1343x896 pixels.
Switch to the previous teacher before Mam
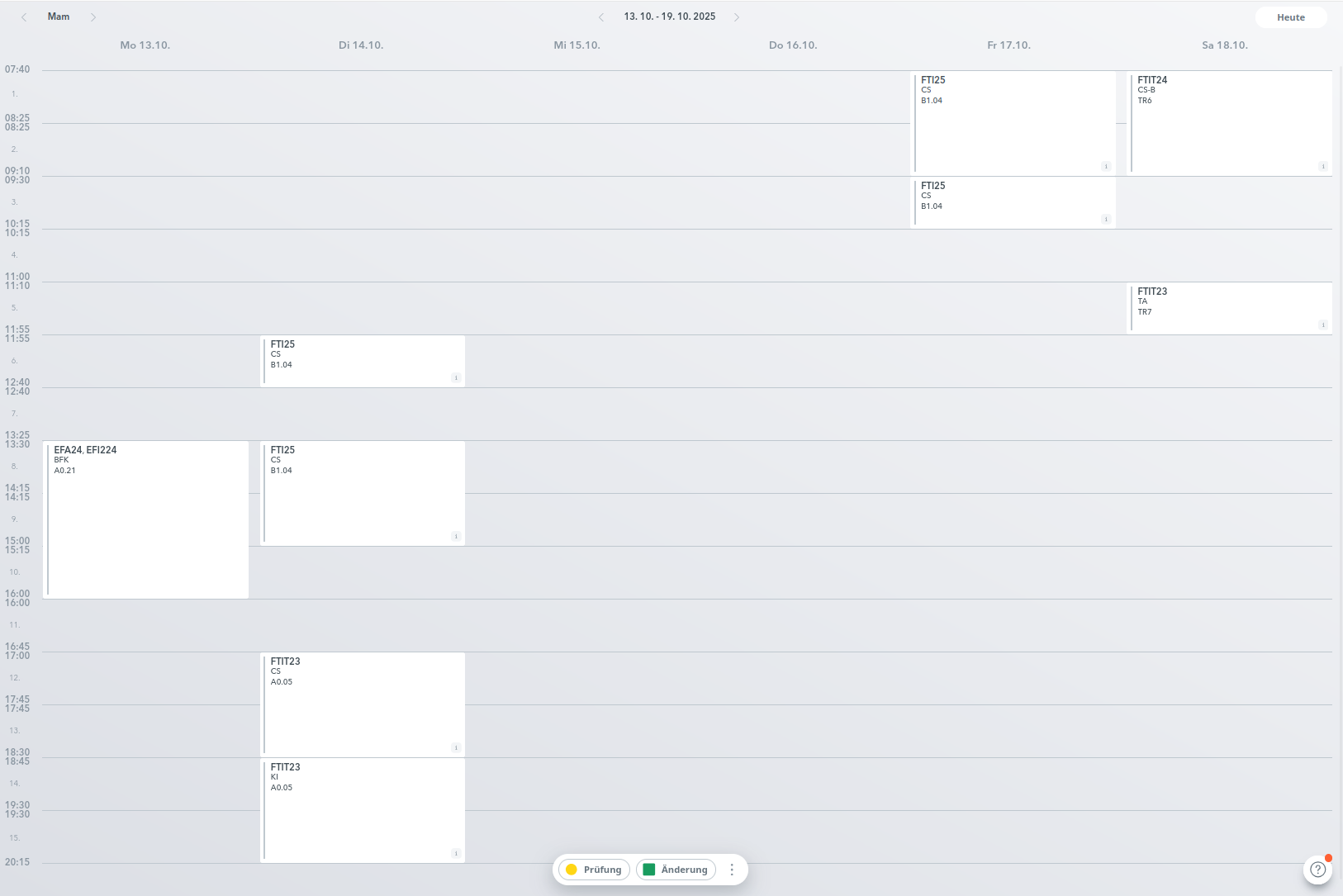click(x=24, y=17)
